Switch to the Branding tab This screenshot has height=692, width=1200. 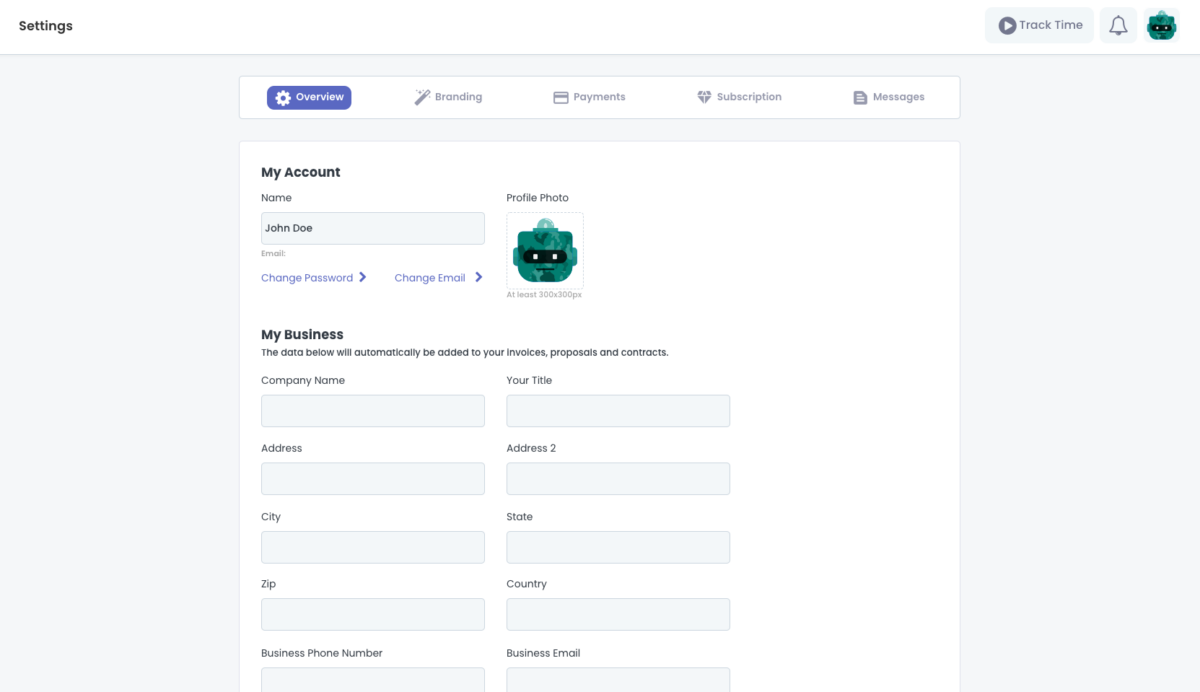449,98
